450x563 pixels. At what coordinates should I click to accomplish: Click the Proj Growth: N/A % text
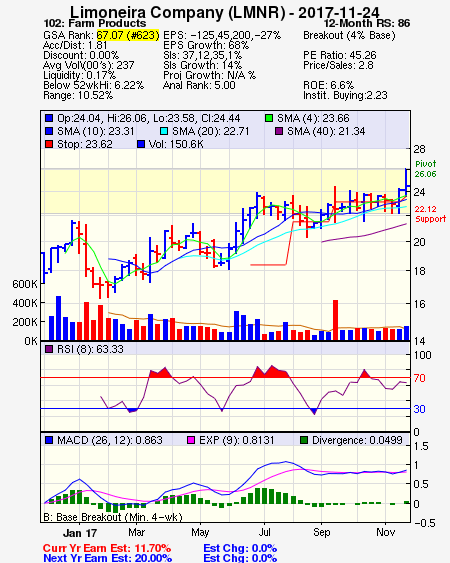coord(209,75)
